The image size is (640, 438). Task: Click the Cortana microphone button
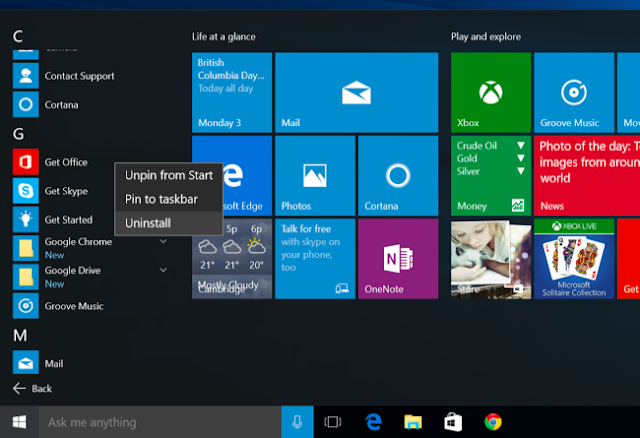pyautogui.click(x=297, y=422)
